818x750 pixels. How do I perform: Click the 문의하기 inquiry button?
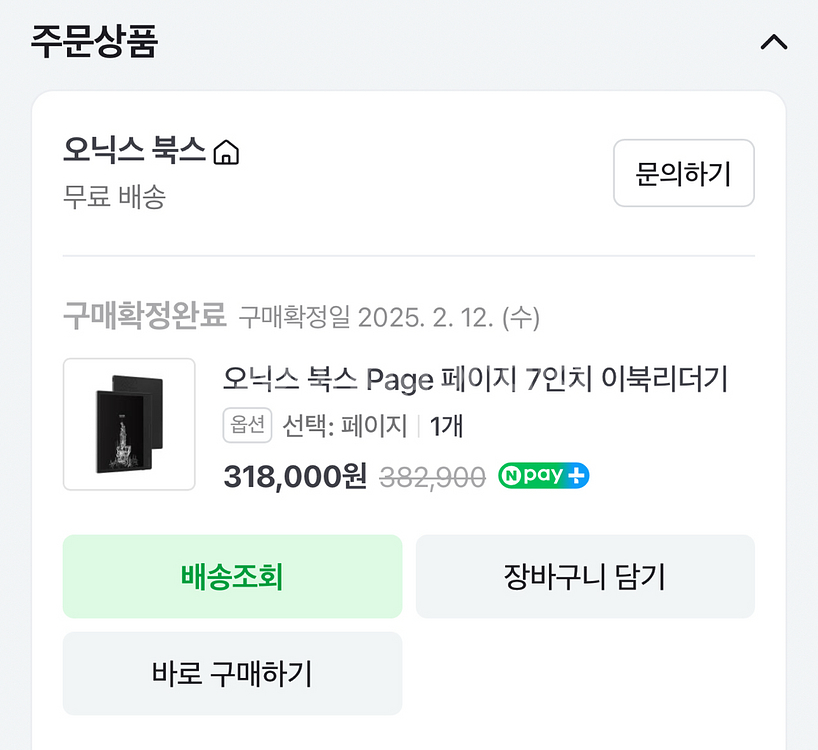click(684, 174)
